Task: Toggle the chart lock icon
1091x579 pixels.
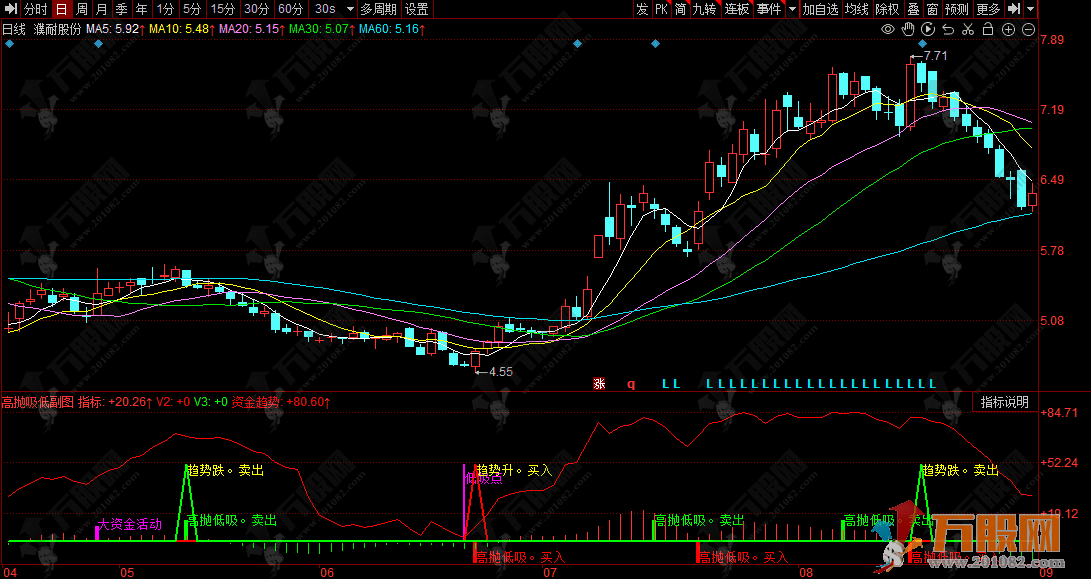Action: click(x=987, y=29)
